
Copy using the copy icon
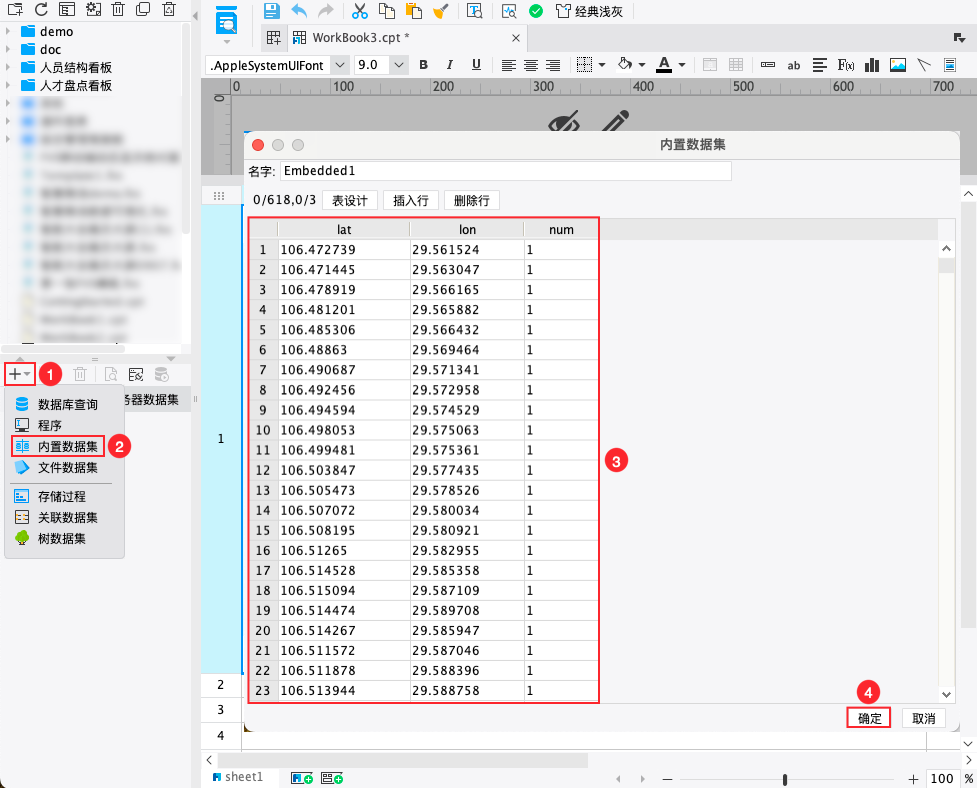click(x=387, y=11)
